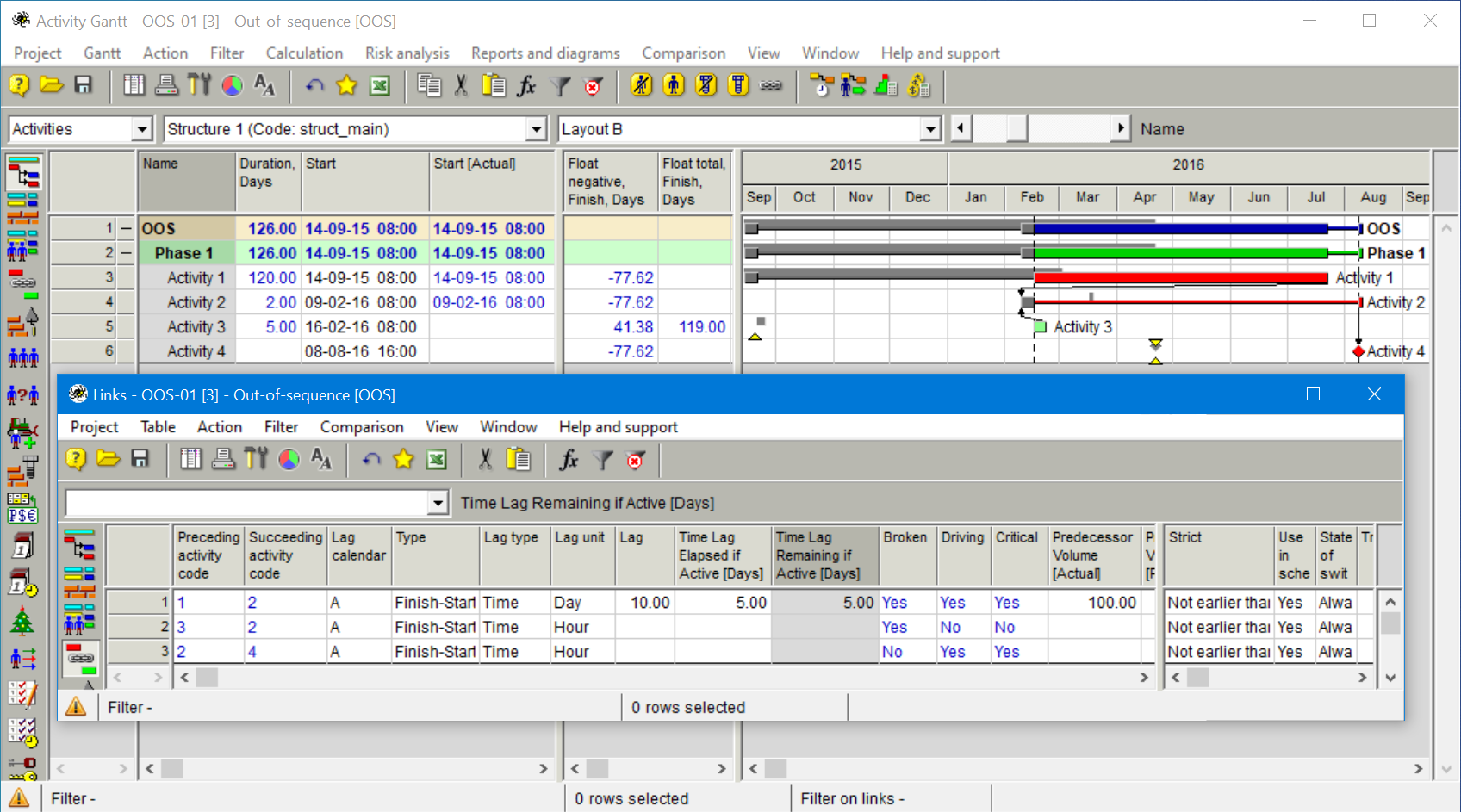Viewport: 1461px width, 812px height.
Task: Click the Driving column header in Links table
Action: 964,555
